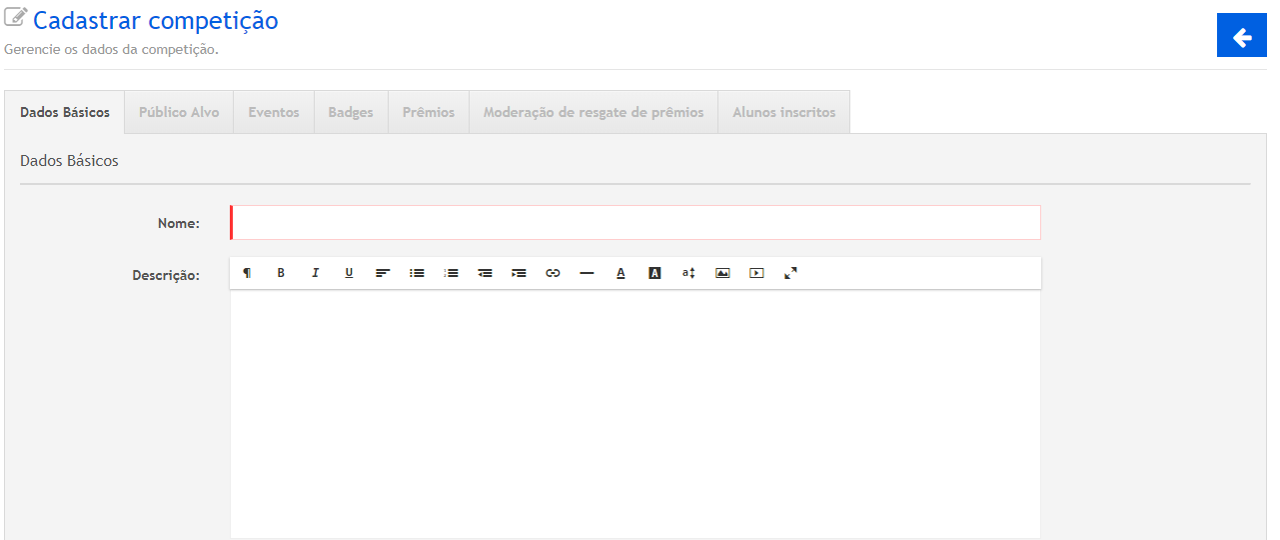
Task: Open the background color picker
Action: (655, 273)
